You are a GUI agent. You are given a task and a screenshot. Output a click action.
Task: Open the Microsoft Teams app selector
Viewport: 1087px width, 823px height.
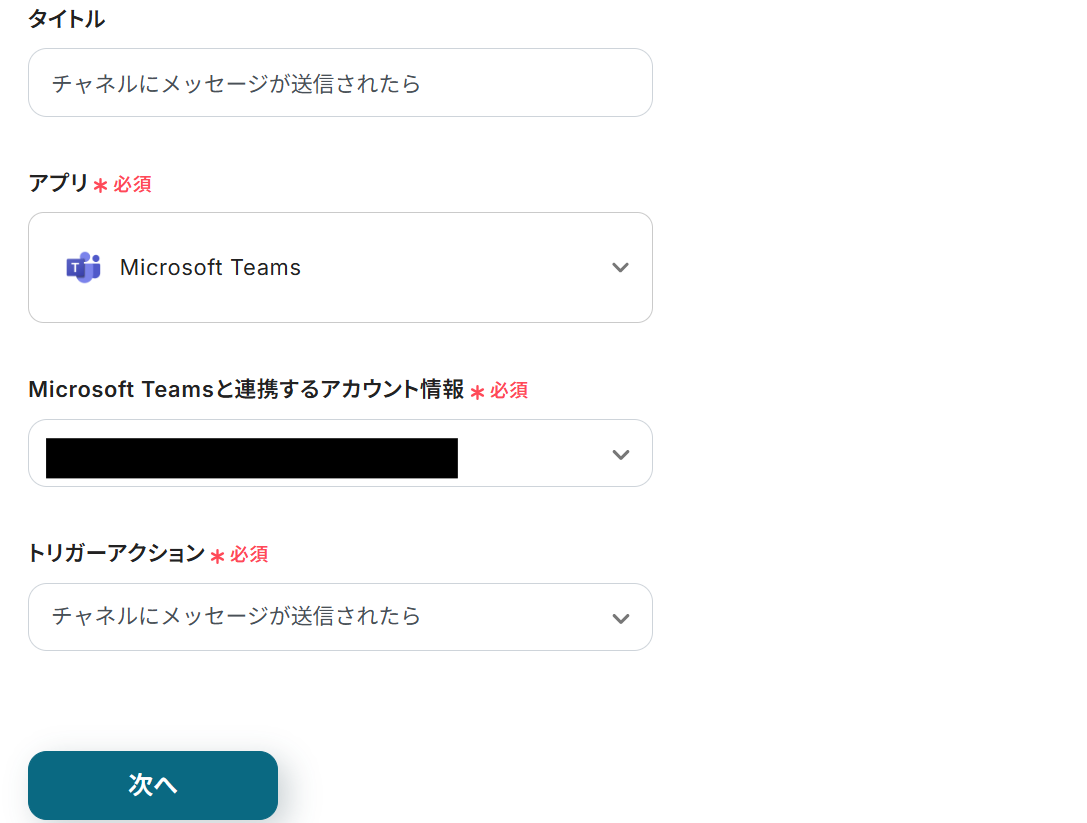tap(340, 268)
